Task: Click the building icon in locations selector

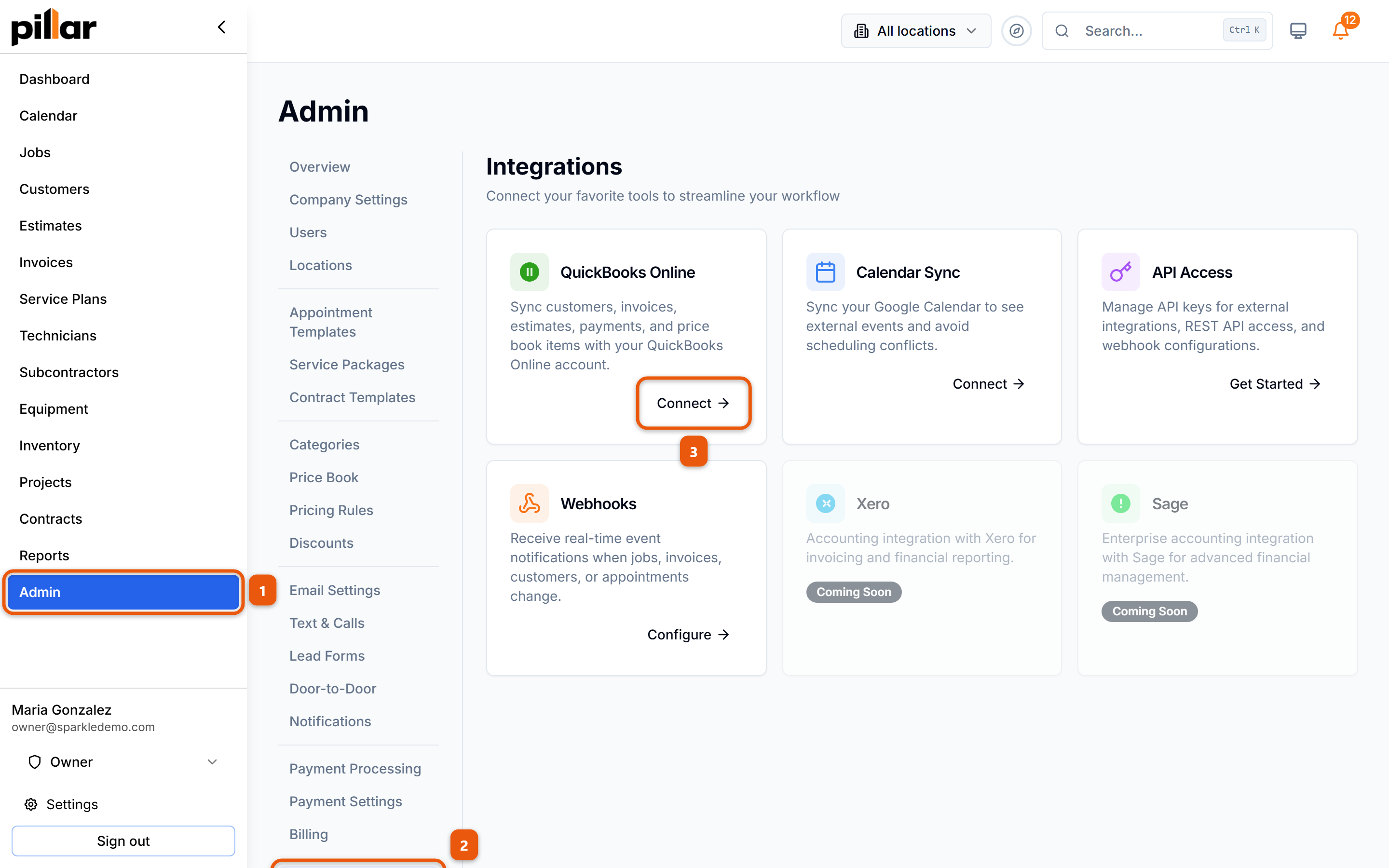Action: click(x=861, y=31)
